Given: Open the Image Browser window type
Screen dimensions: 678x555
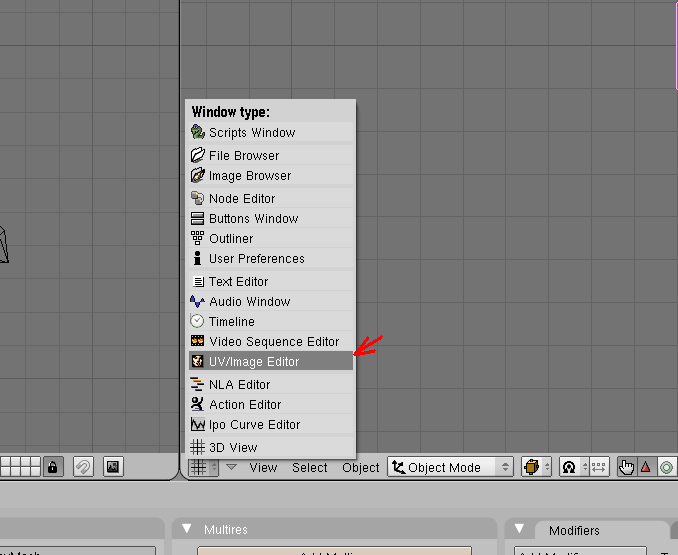Looking at the screenshot, I should coord(271,175).
